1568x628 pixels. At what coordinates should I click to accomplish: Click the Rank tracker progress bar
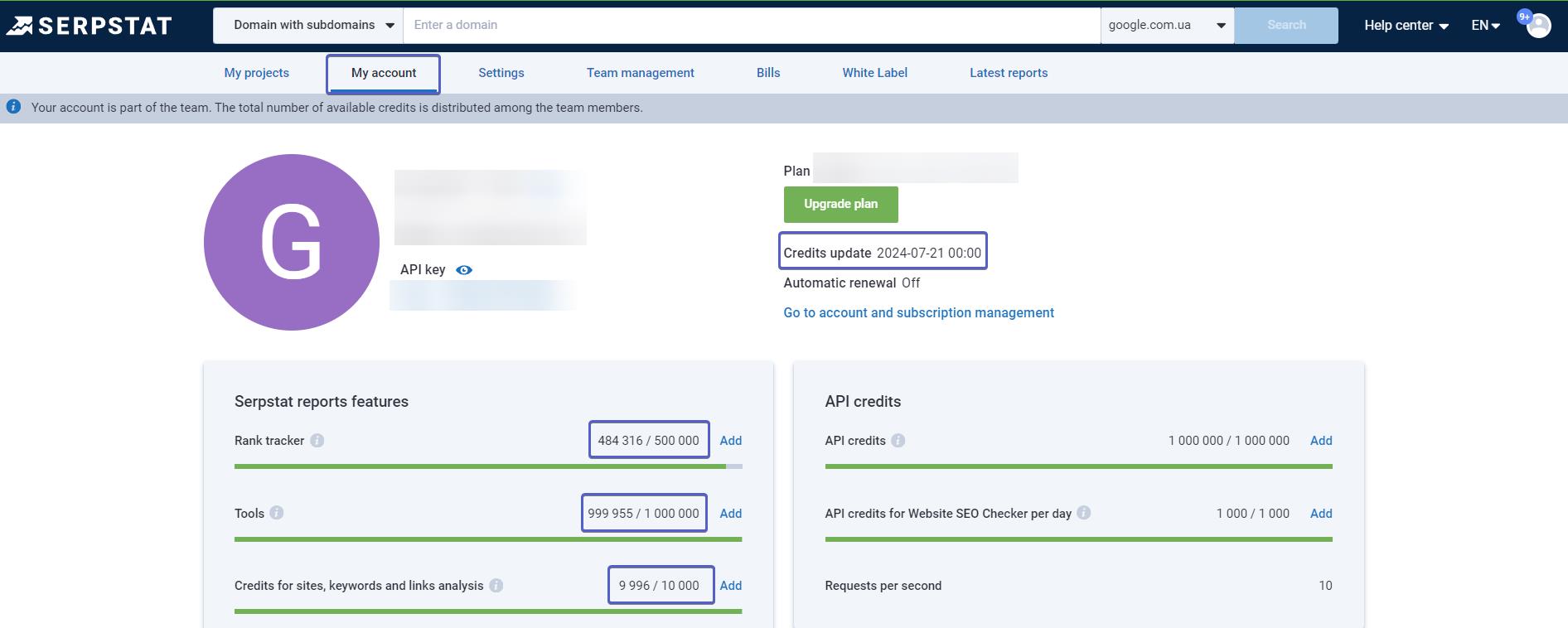[x=488, y=466]
